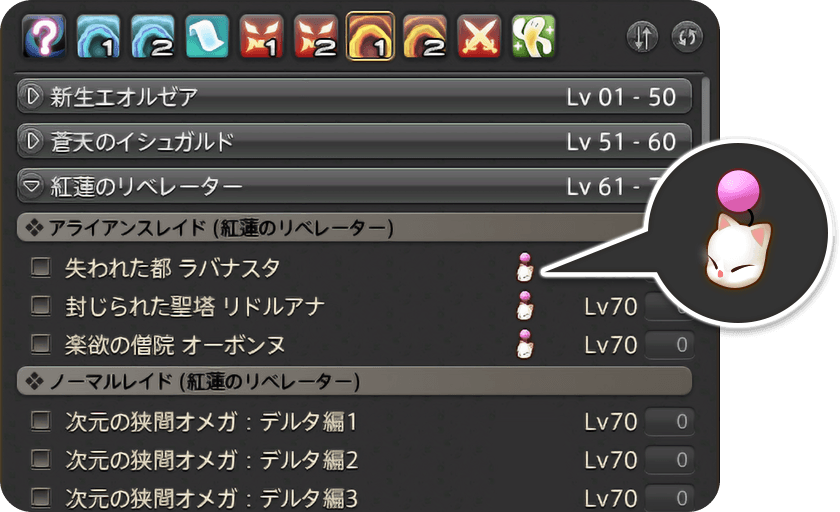Expand the 蒼天のイシュガルド section
Image resolution: width=840 pixels, height=512 pixels.
pyautogui.click(x=354, y=141)
